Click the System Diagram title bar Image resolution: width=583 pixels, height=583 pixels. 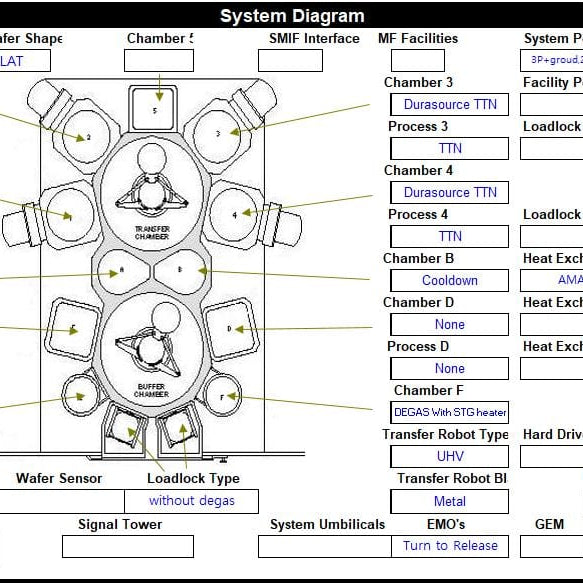click(292, 16)
